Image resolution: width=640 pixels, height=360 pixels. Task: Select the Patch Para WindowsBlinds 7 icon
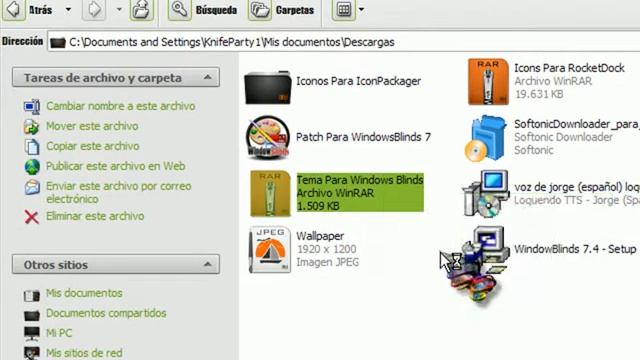pyautogui.click(x=268, y=138)
